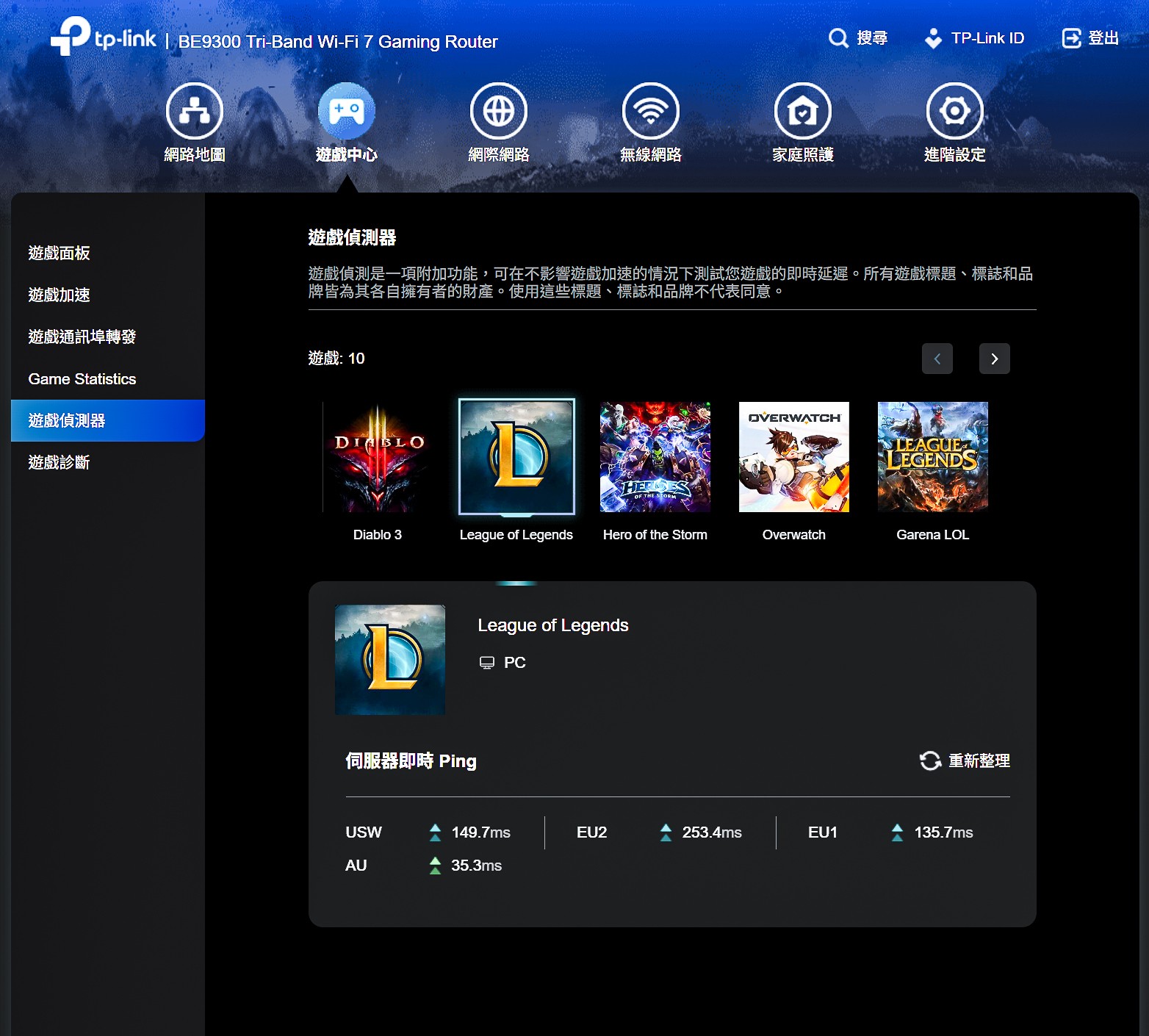Click the 149.7ms USW ping value

click(481, 832)
